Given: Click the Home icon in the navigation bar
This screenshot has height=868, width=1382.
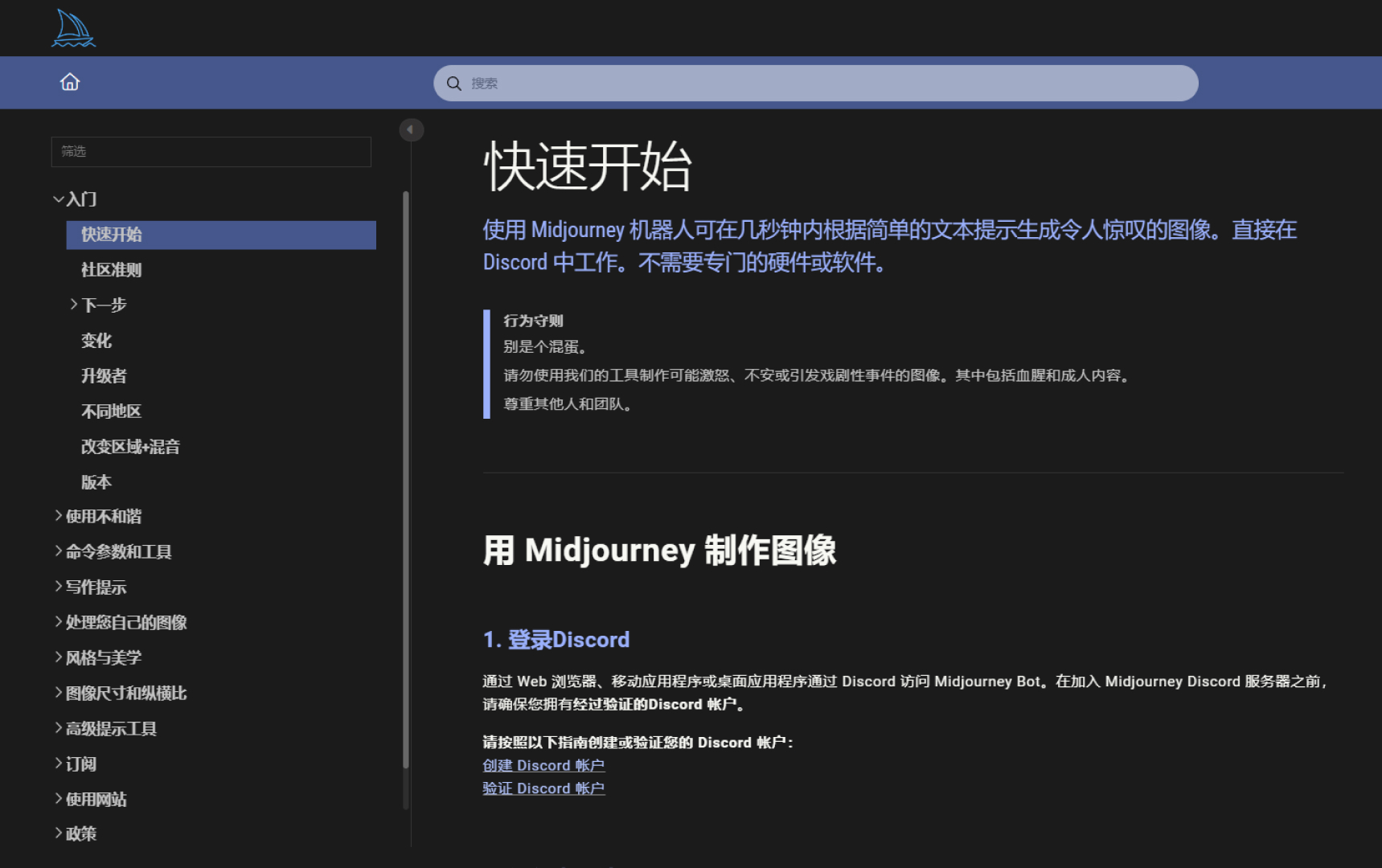Looking at the screenshot, I should pyautogui.click(x=70, y=82).
